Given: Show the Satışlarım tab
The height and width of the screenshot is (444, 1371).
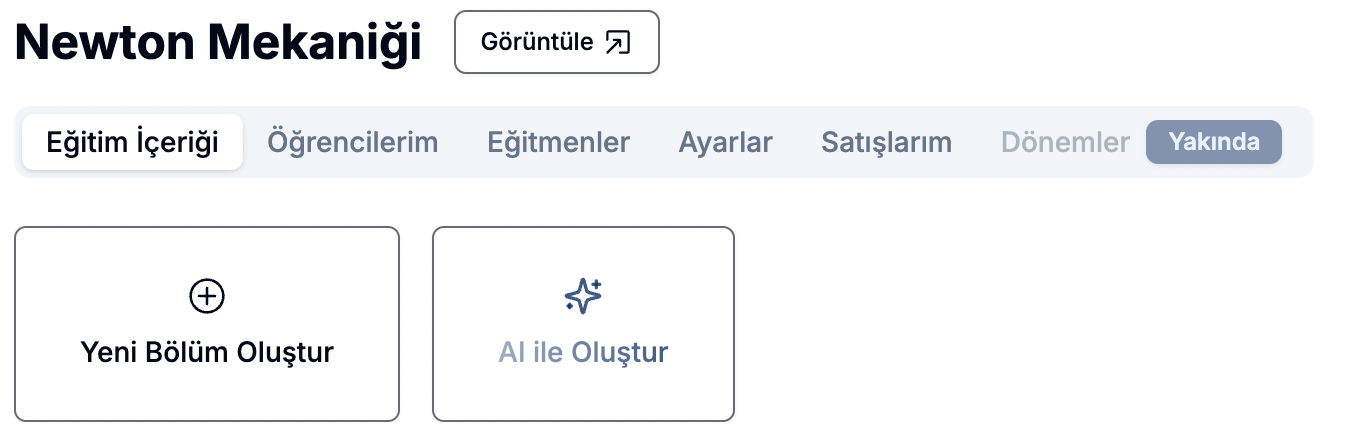Looking at the screenshot, I should click(887, 142).
